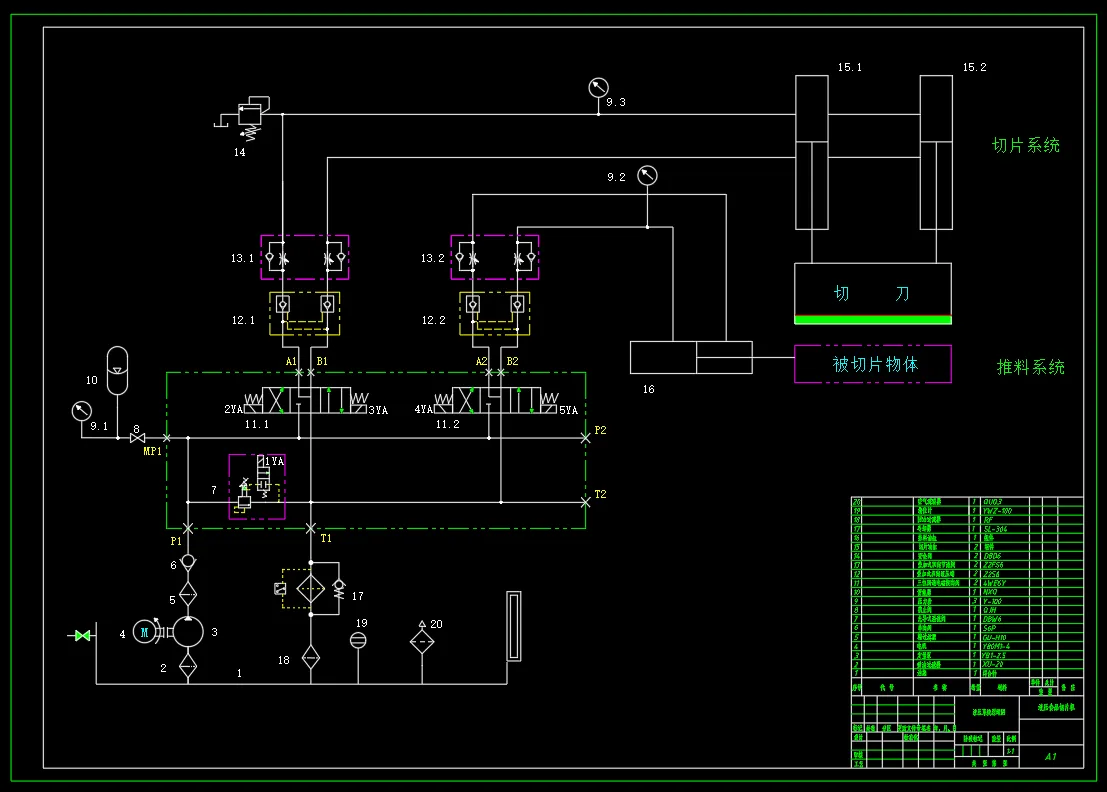Click the green cutter blade bar
Viewport: 1107px width, 792px height.
click(873, 320)
